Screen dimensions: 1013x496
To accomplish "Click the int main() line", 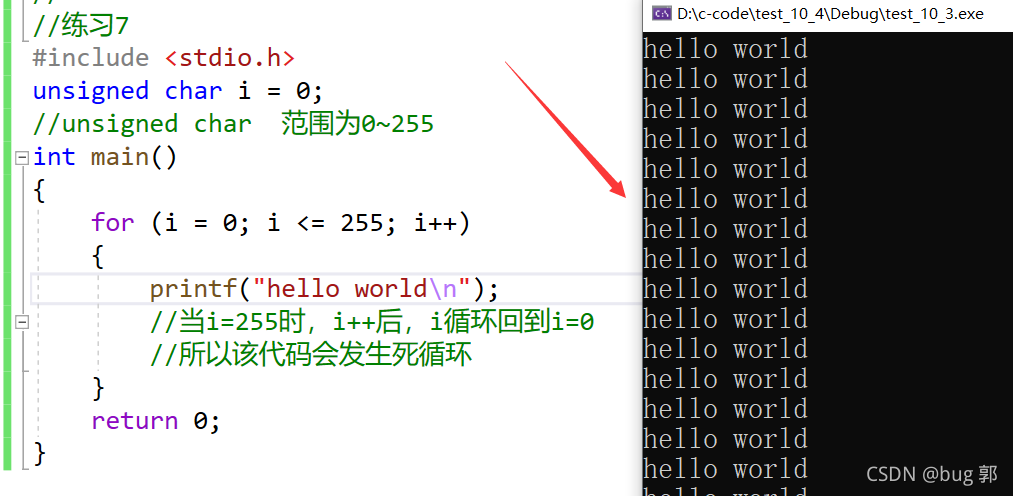I will click(105, 157).
